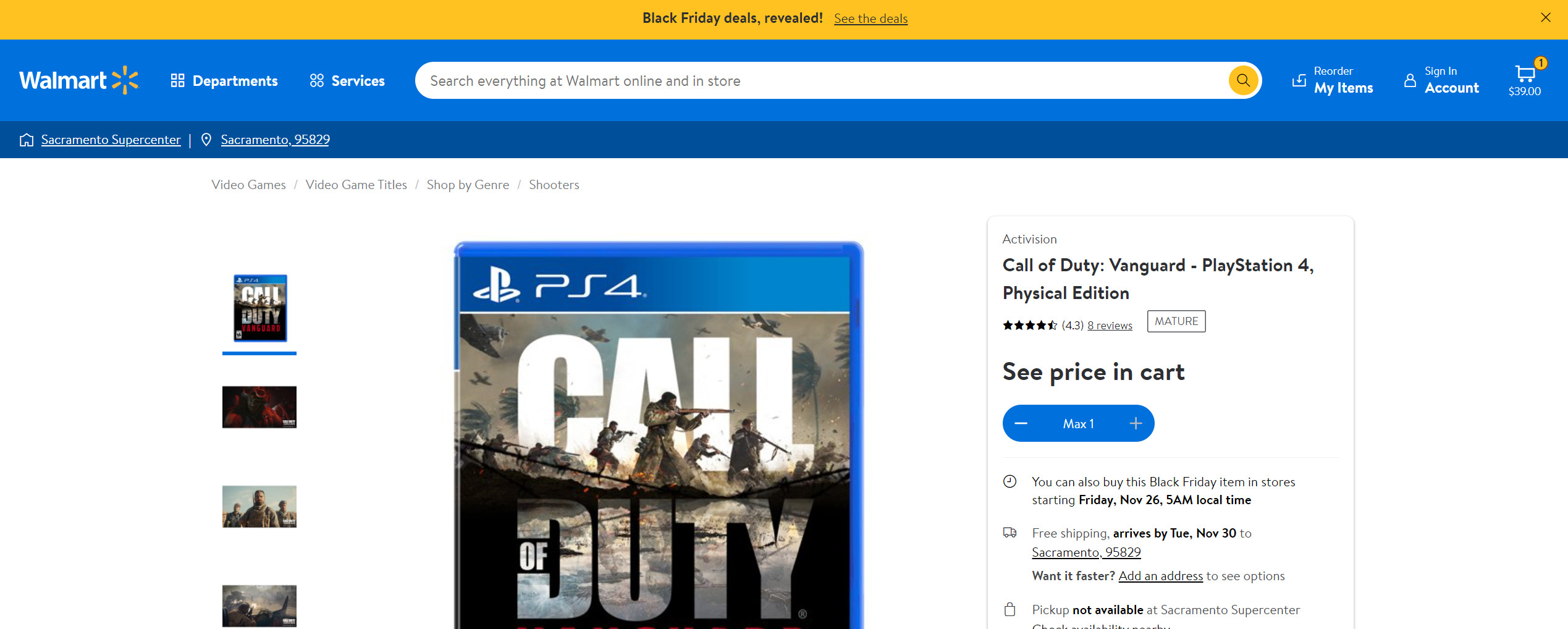Click the minus quantity button
This screenshot has width=1568, height=629.
(1021, 424)
